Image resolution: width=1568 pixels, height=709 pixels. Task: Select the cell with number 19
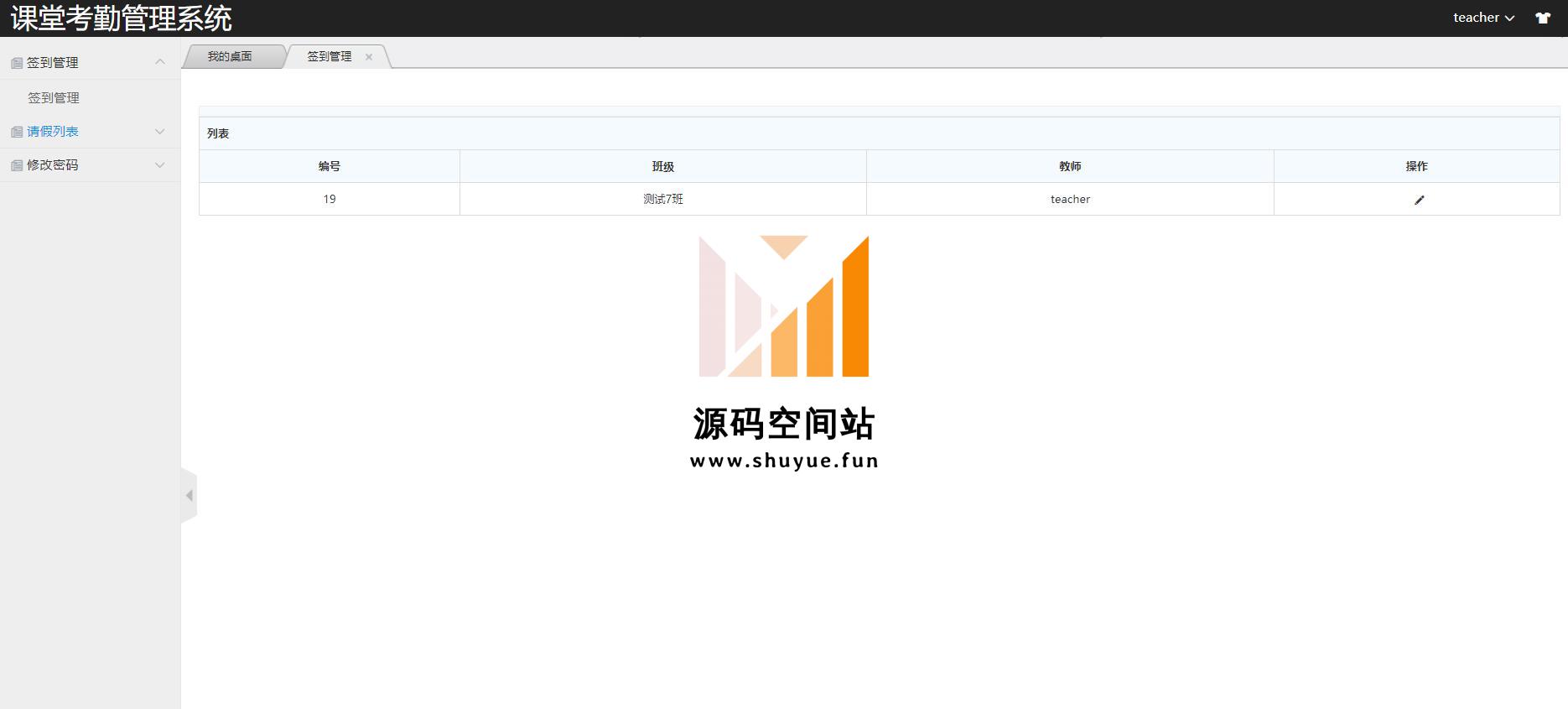tap(330, 199)
